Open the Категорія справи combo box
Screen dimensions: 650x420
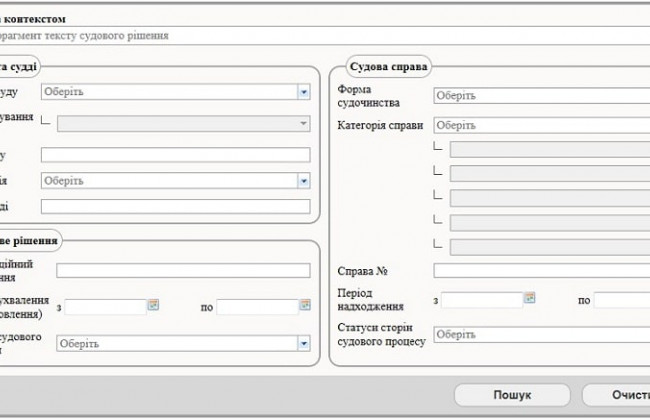(x=540, y=126)
